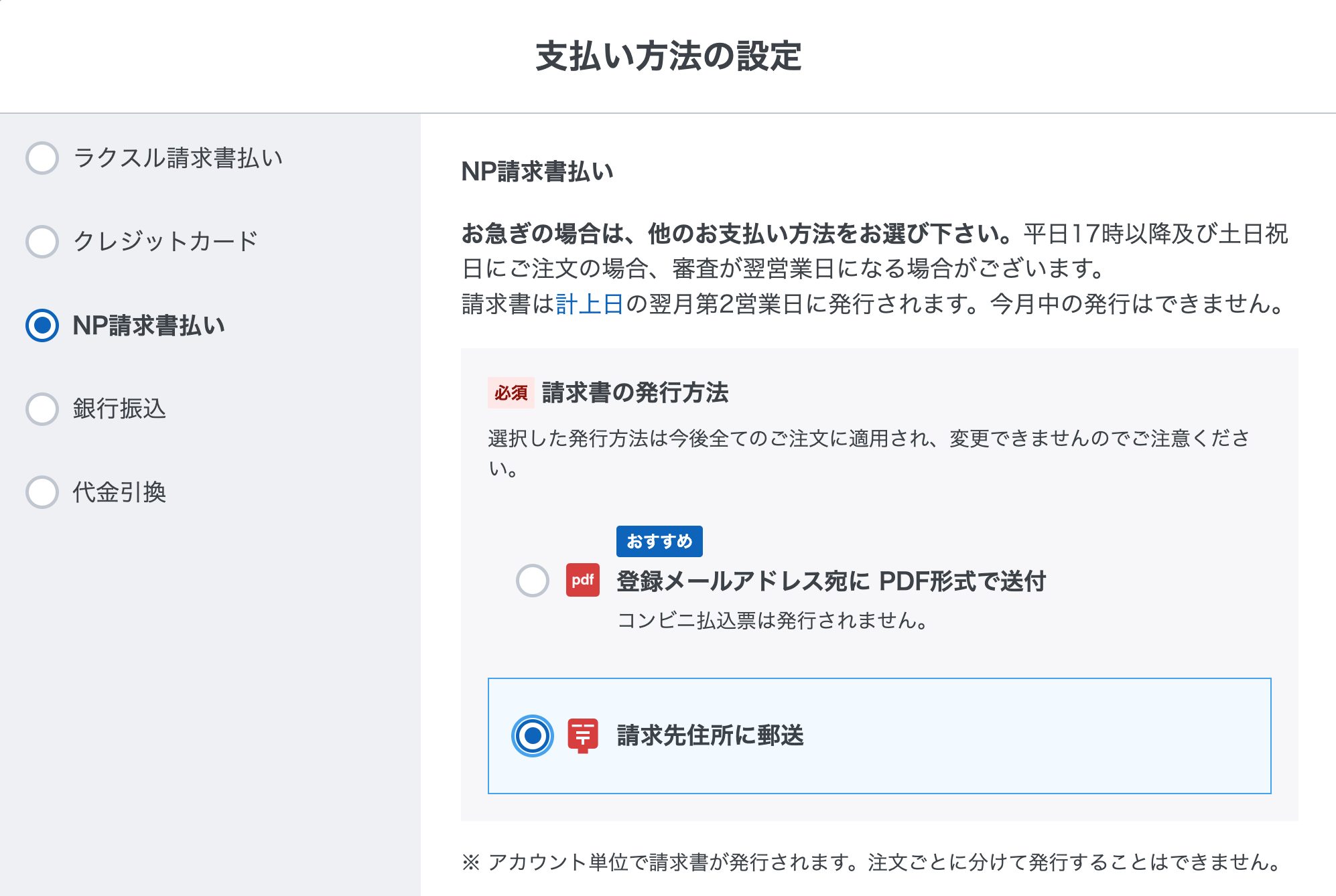This screenshot has width=1336, height=896.
Task: Choose 請求先住所に郵送 radio option
Action: (x=533, y=736)
